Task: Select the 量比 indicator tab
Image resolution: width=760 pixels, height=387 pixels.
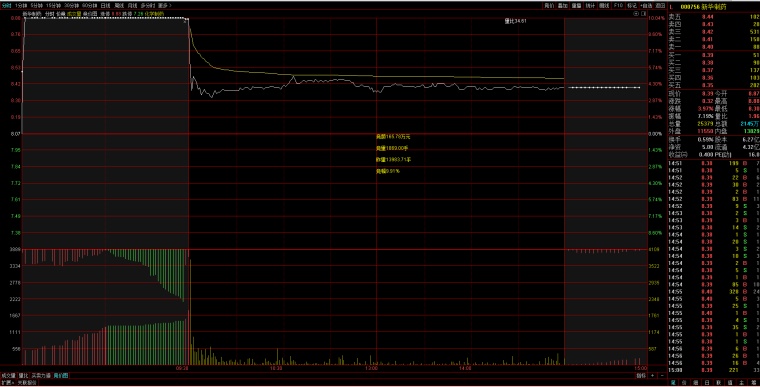Action: click(23, 375)
